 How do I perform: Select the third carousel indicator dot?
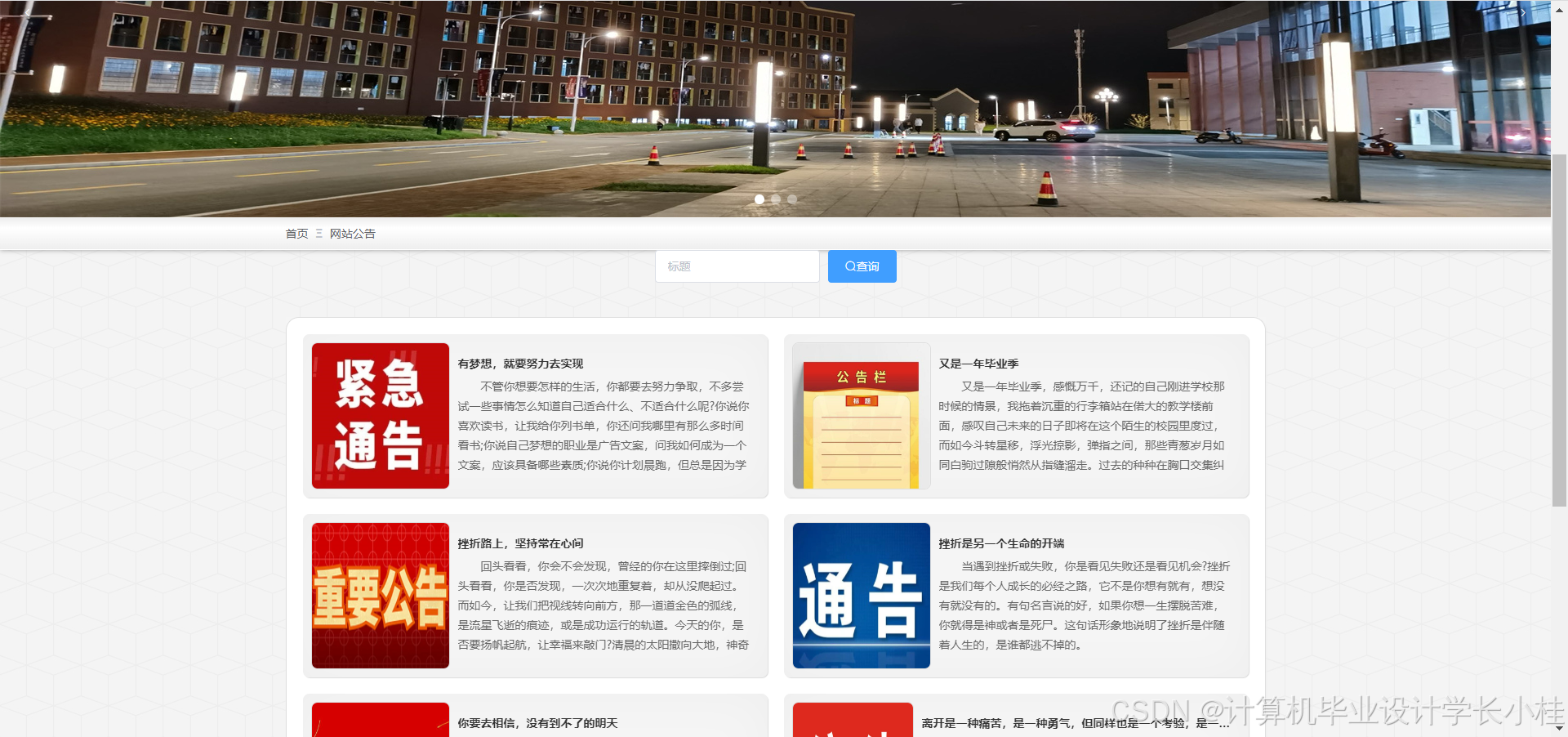pyautogui.click(x=792, y=199)
